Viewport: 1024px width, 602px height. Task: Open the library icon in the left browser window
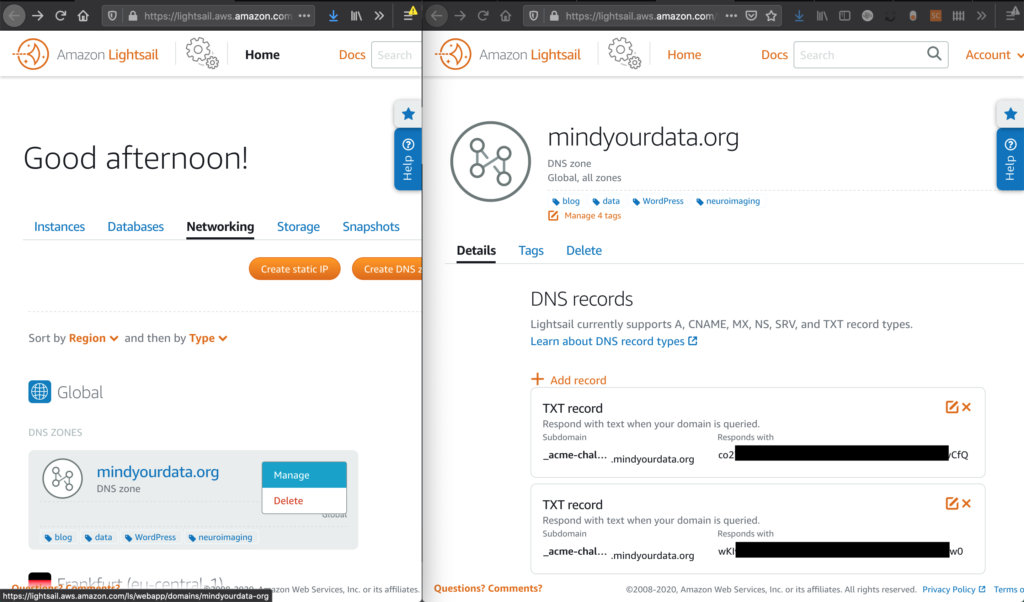point(356,16)
